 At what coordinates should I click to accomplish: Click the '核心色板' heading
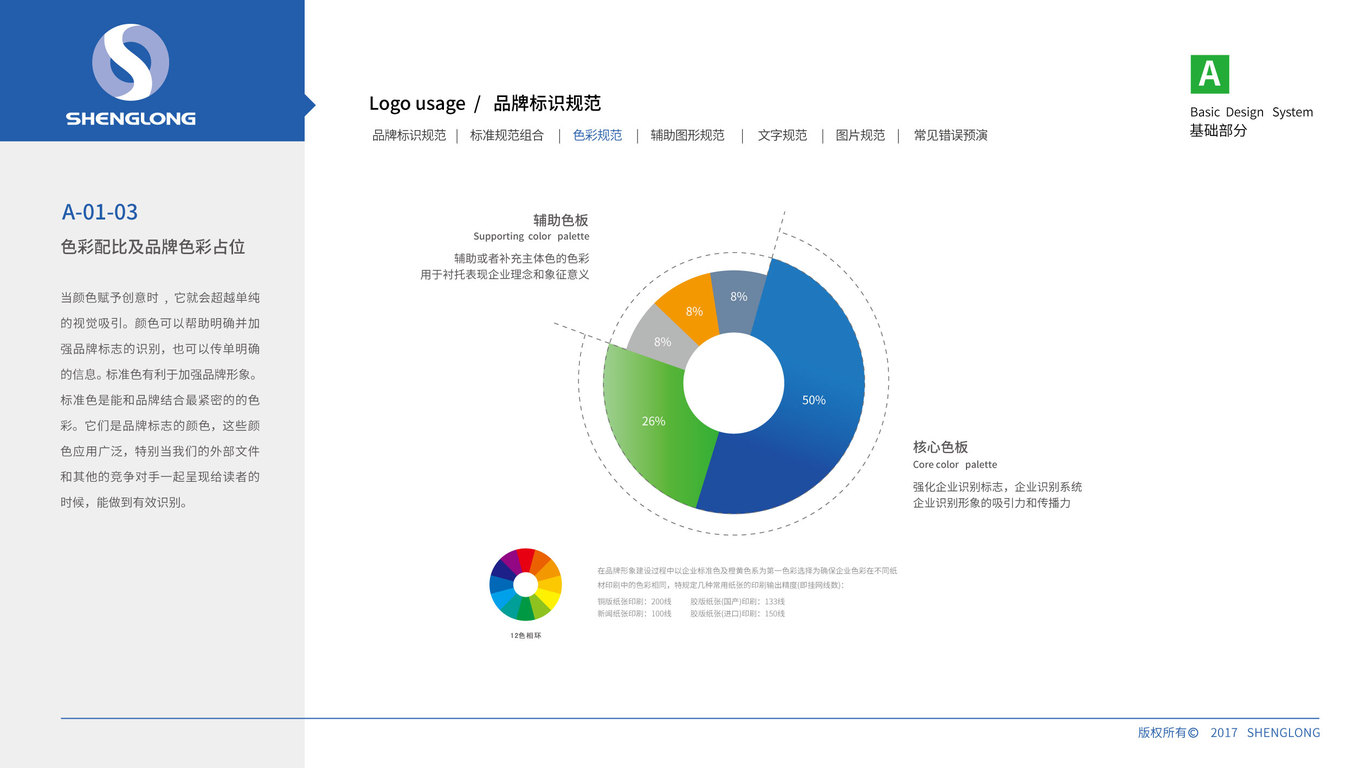coord(940,447)
